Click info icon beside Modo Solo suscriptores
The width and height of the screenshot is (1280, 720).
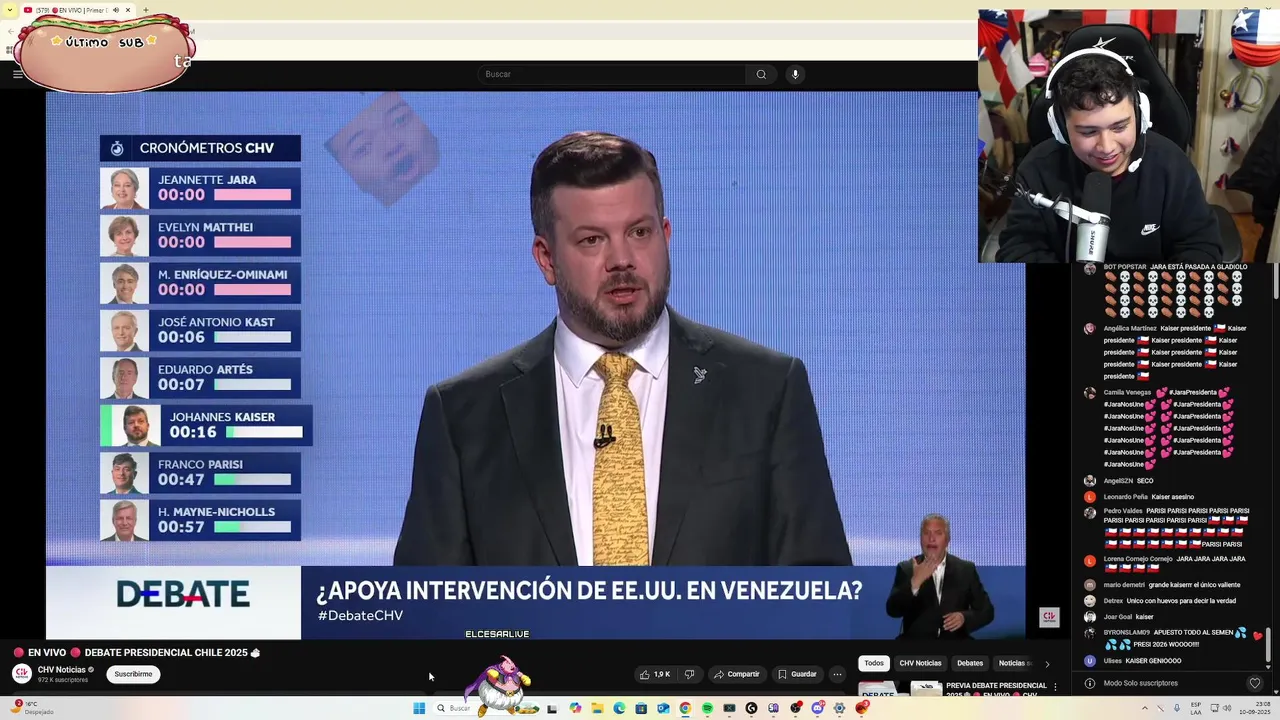1089,683
